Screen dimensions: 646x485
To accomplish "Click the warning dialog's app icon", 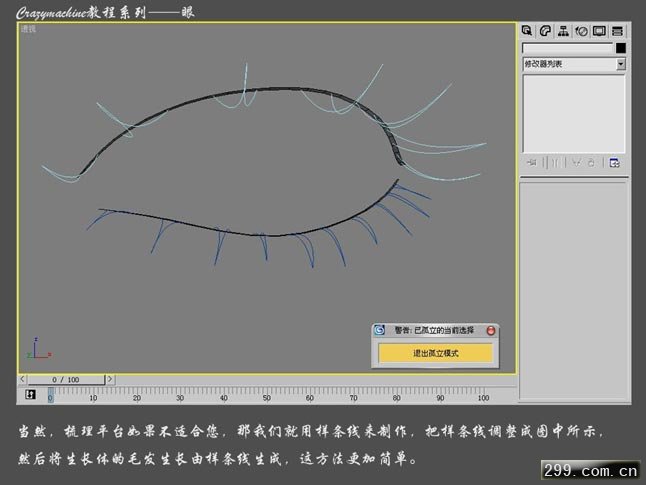I will tap(379, 330).
